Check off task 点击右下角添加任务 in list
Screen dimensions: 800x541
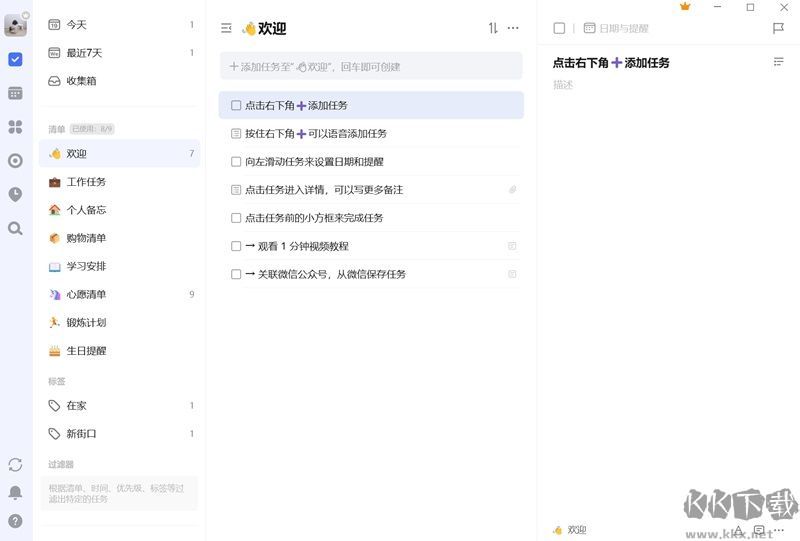tap(236, 105)
